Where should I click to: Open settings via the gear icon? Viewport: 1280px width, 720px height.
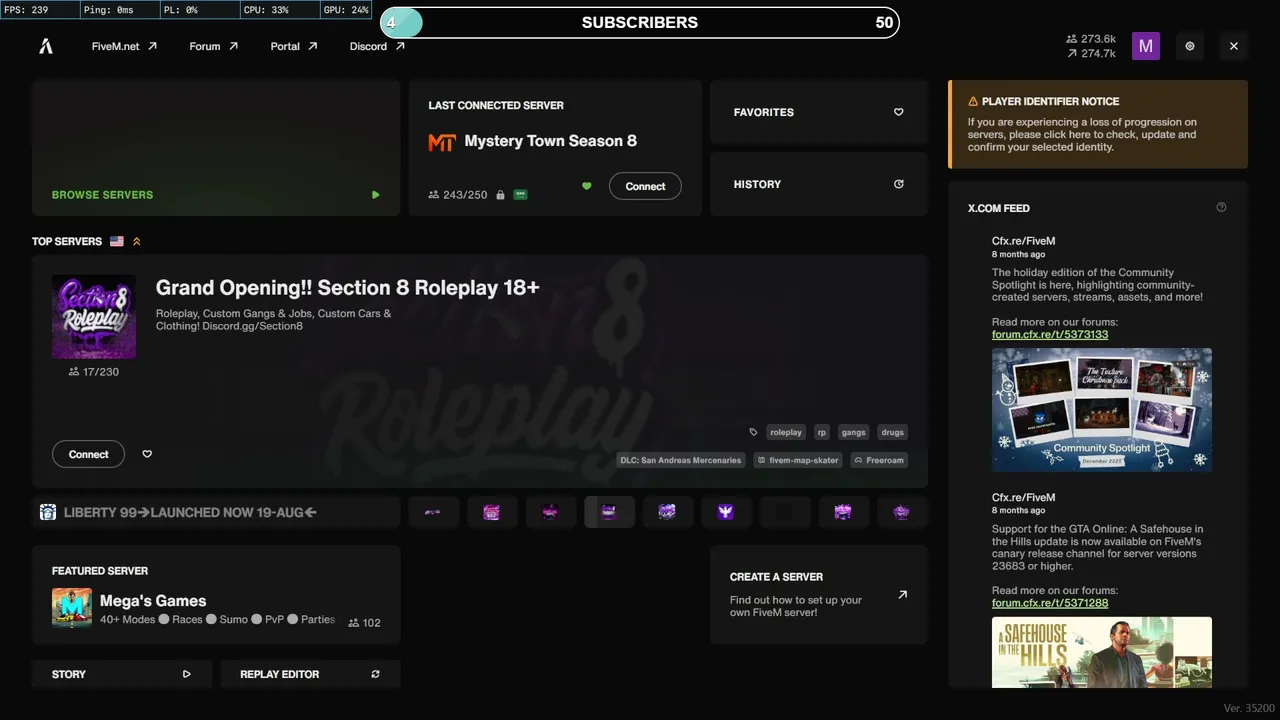click(1190, 46)
